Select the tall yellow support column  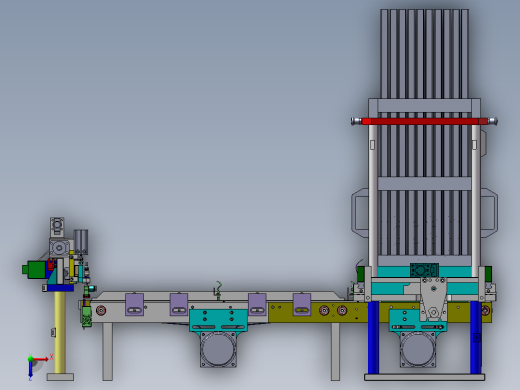60,332
